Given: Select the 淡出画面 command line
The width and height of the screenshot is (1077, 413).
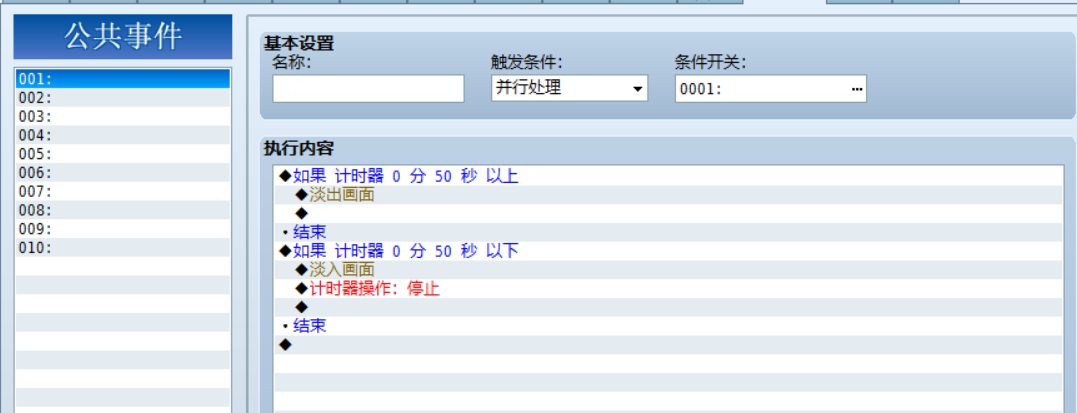Looking at the screenshot, I should tap(668, 194).
